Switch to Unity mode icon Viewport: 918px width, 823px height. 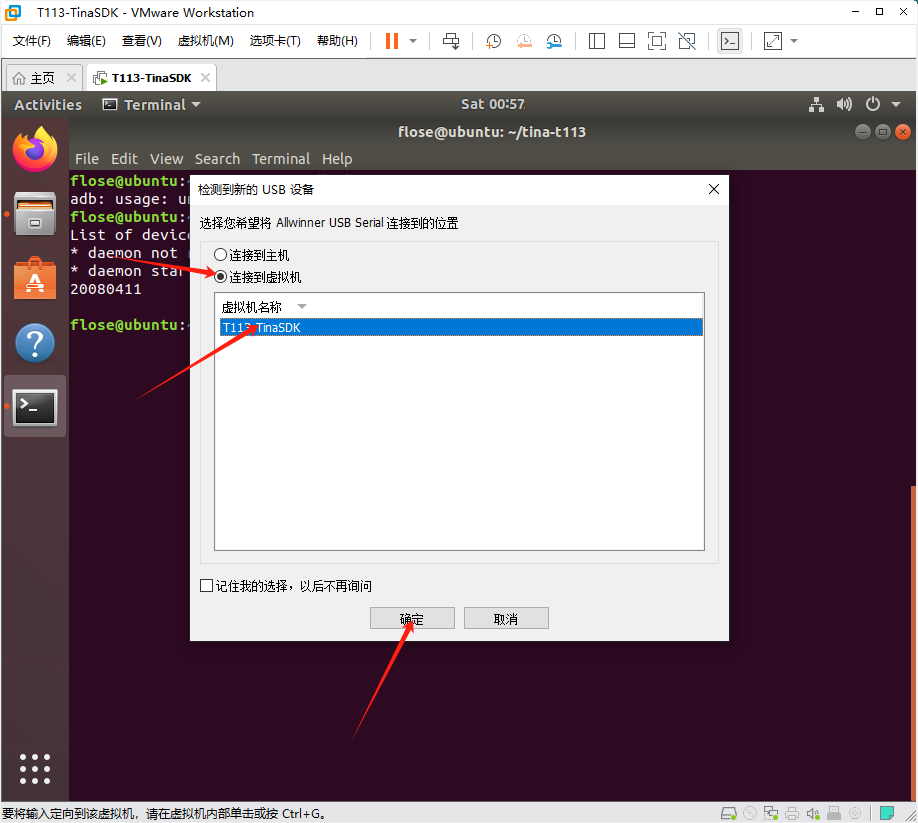[687, 41]
